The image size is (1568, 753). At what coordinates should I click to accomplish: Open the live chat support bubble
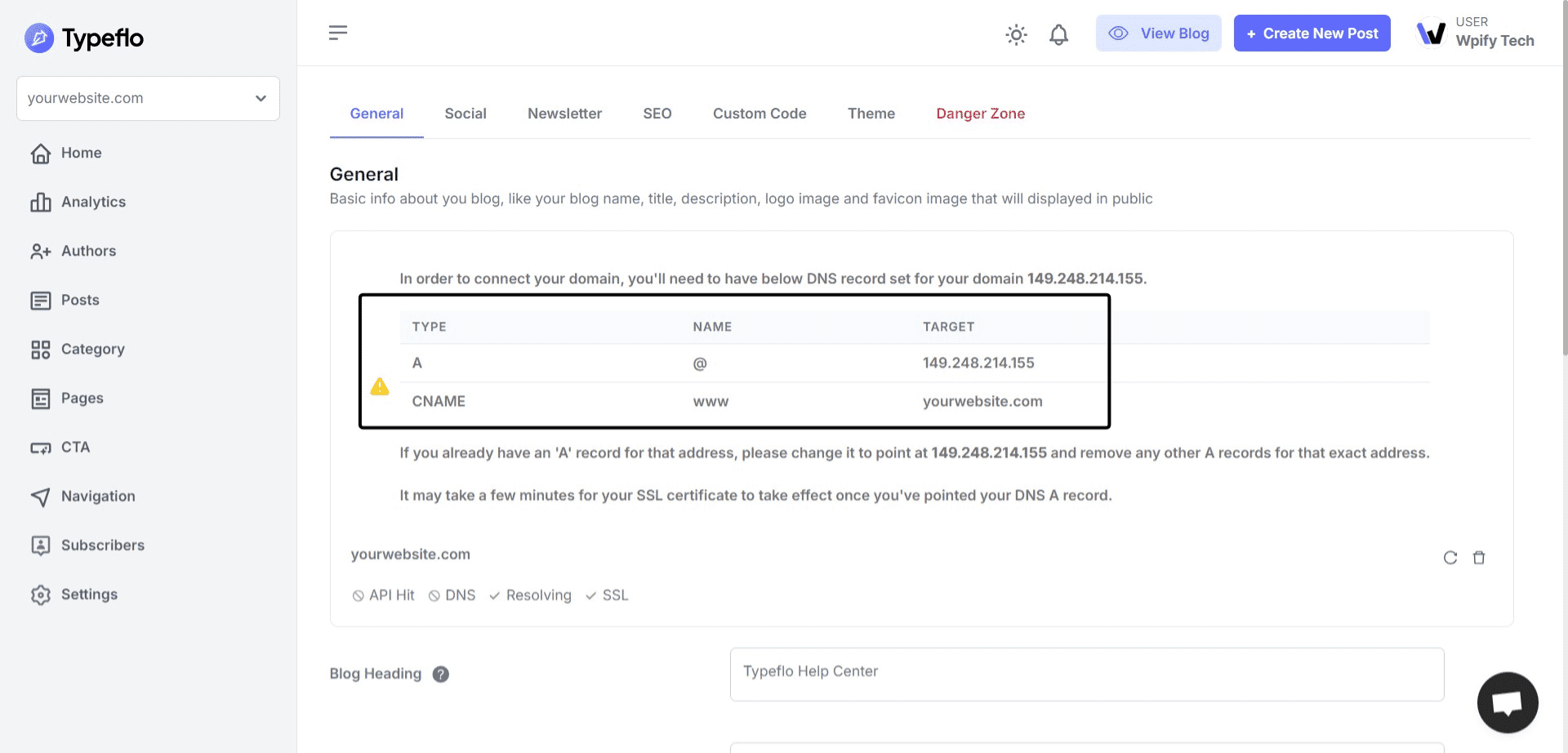1507,702
